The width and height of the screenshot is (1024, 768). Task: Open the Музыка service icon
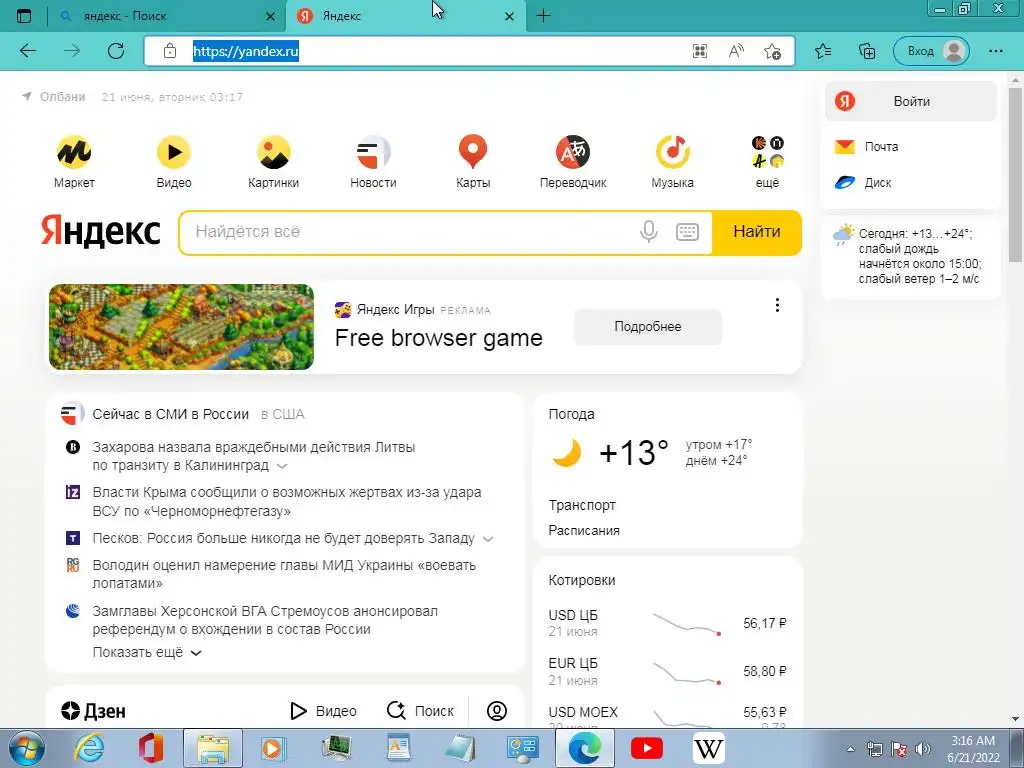pyautogui.click(x=673, y=161)
